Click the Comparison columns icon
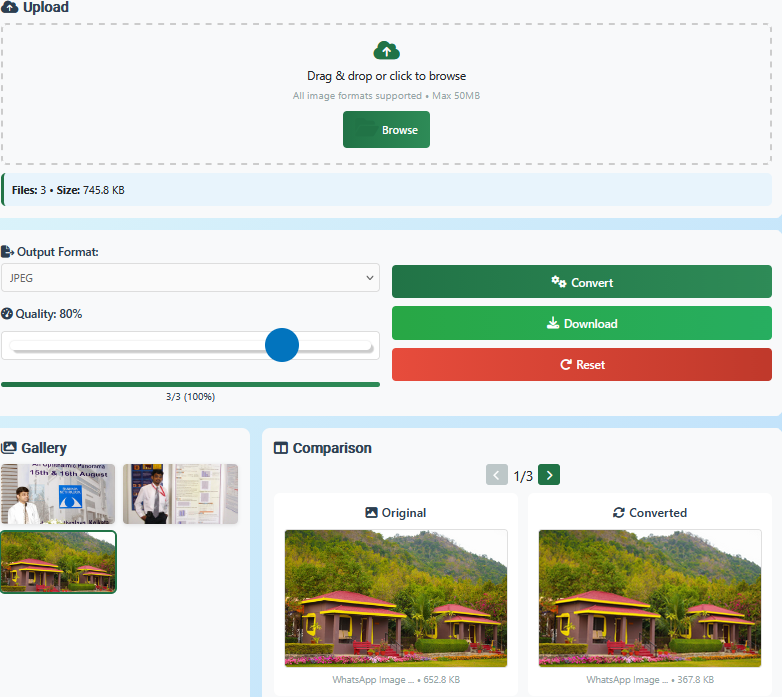This screenshot has height=700, width=782. click(x=281, y=448)
